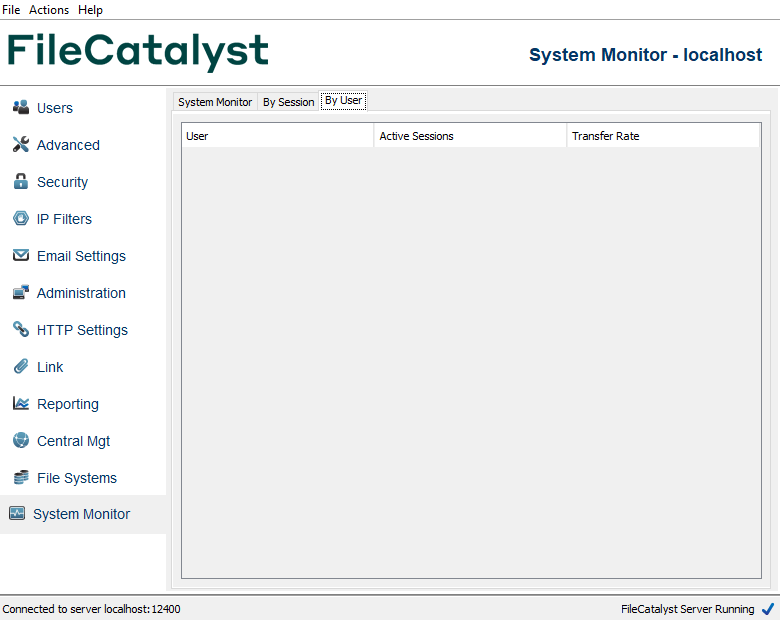Sort by the User column header
The width and height of the screenshot is (780, 620).
[278, 136]
